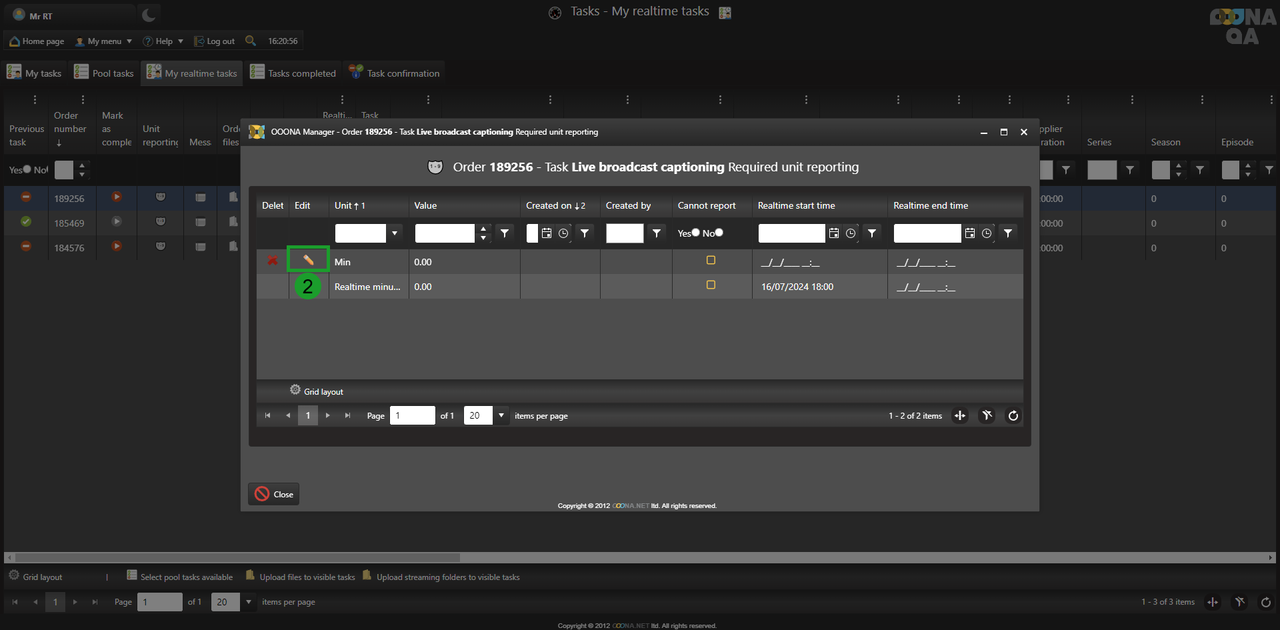Click the Page number field in the dialog

click(411, 416)
